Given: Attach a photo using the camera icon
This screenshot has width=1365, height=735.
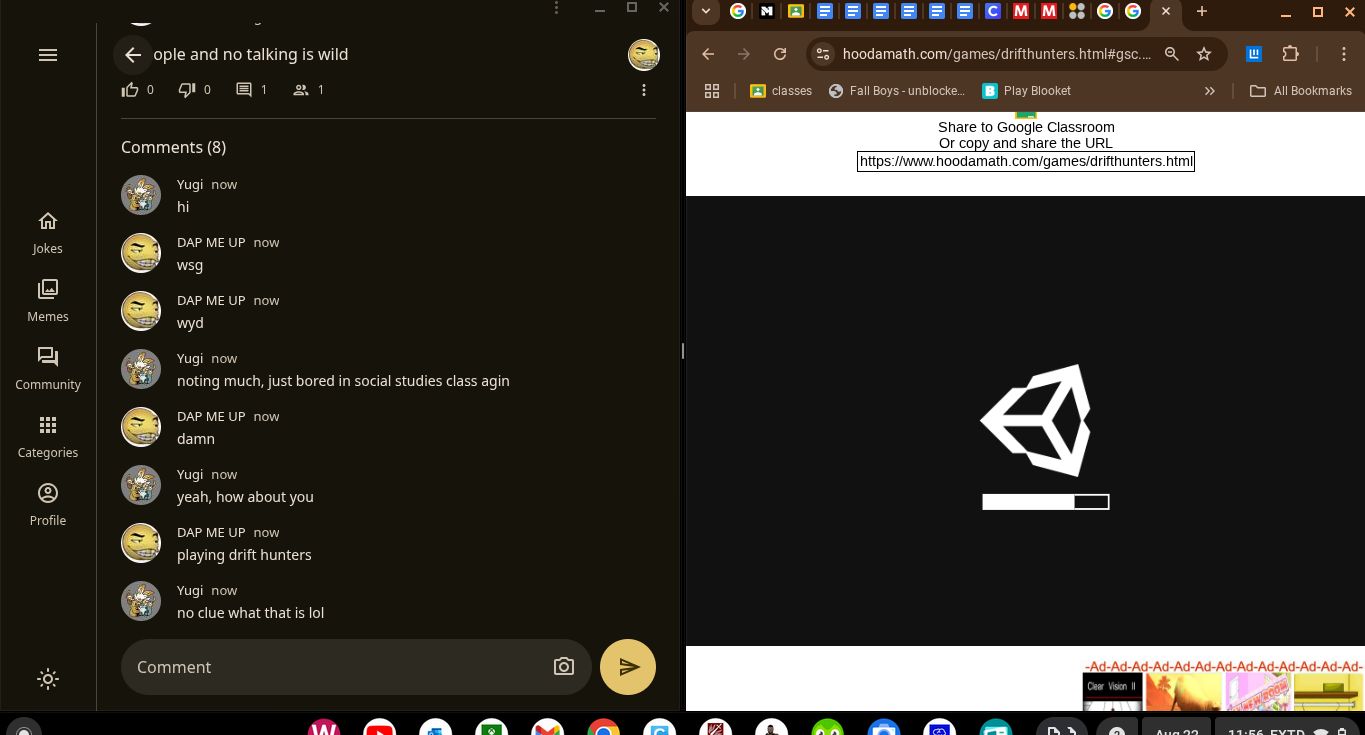Looking at the screenshot, I should coord(564,667).
